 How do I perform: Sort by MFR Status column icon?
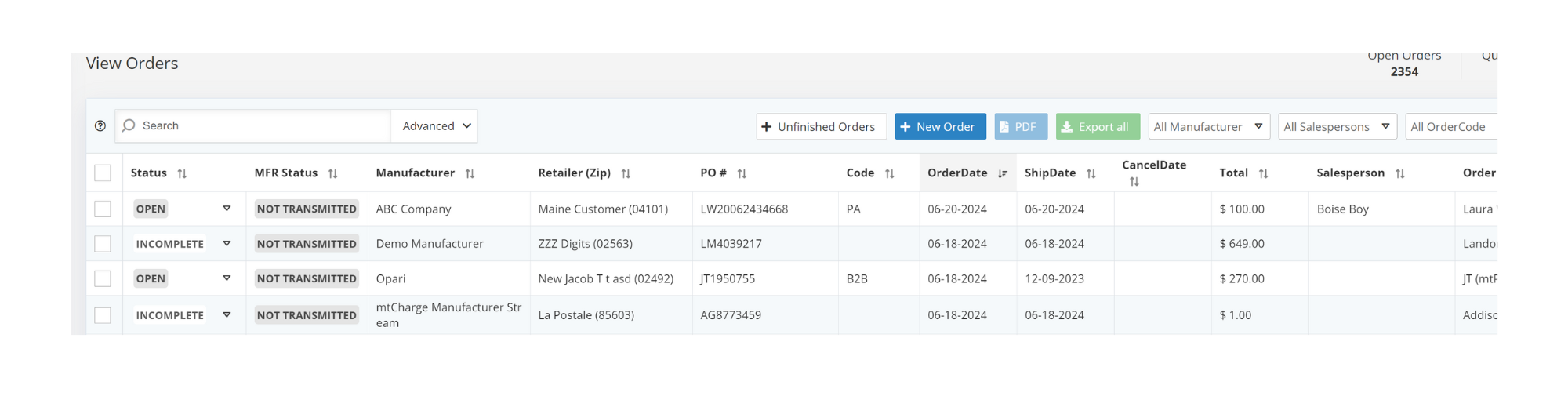click(x=332, y=173)
